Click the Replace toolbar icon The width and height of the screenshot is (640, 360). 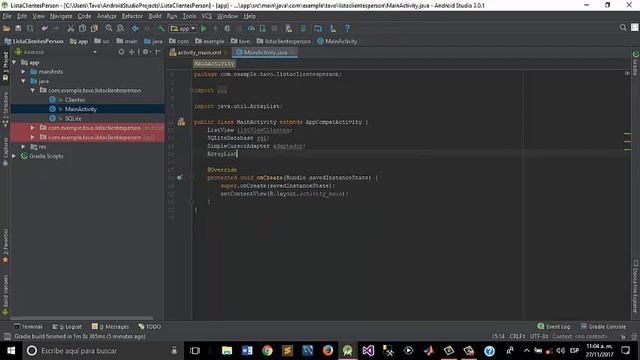point(120,29)
